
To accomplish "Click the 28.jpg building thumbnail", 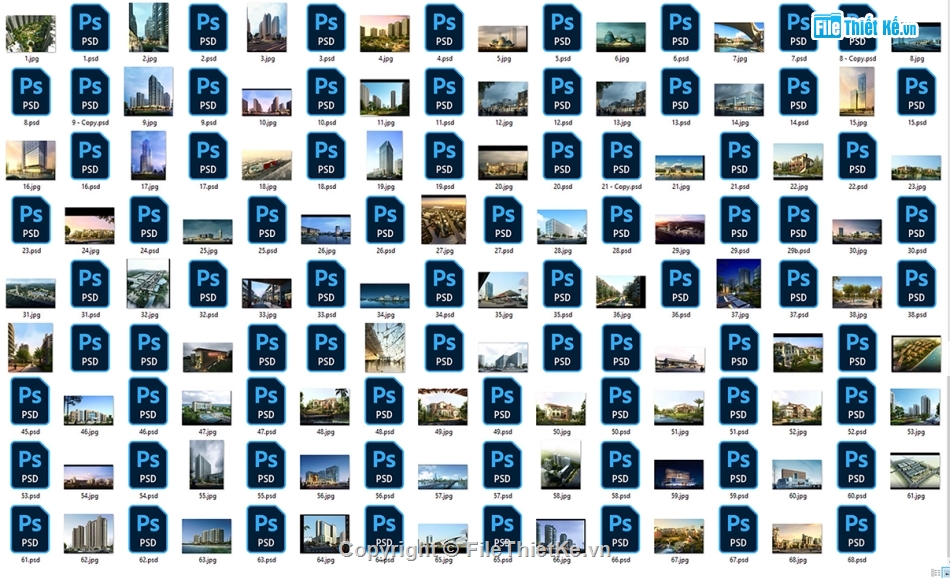I will pos(562,227).
